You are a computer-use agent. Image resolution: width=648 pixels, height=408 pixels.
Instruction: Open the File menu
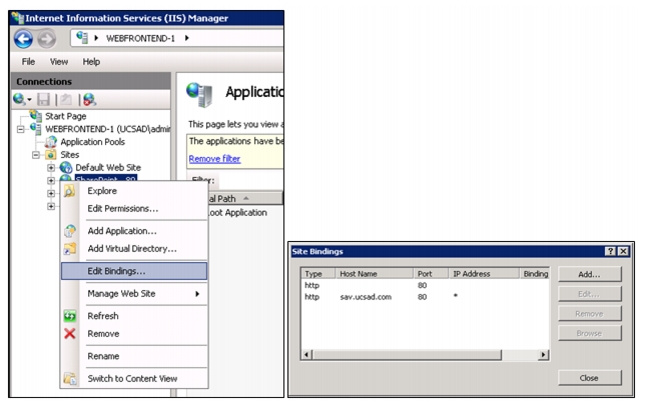coord(28,62)
